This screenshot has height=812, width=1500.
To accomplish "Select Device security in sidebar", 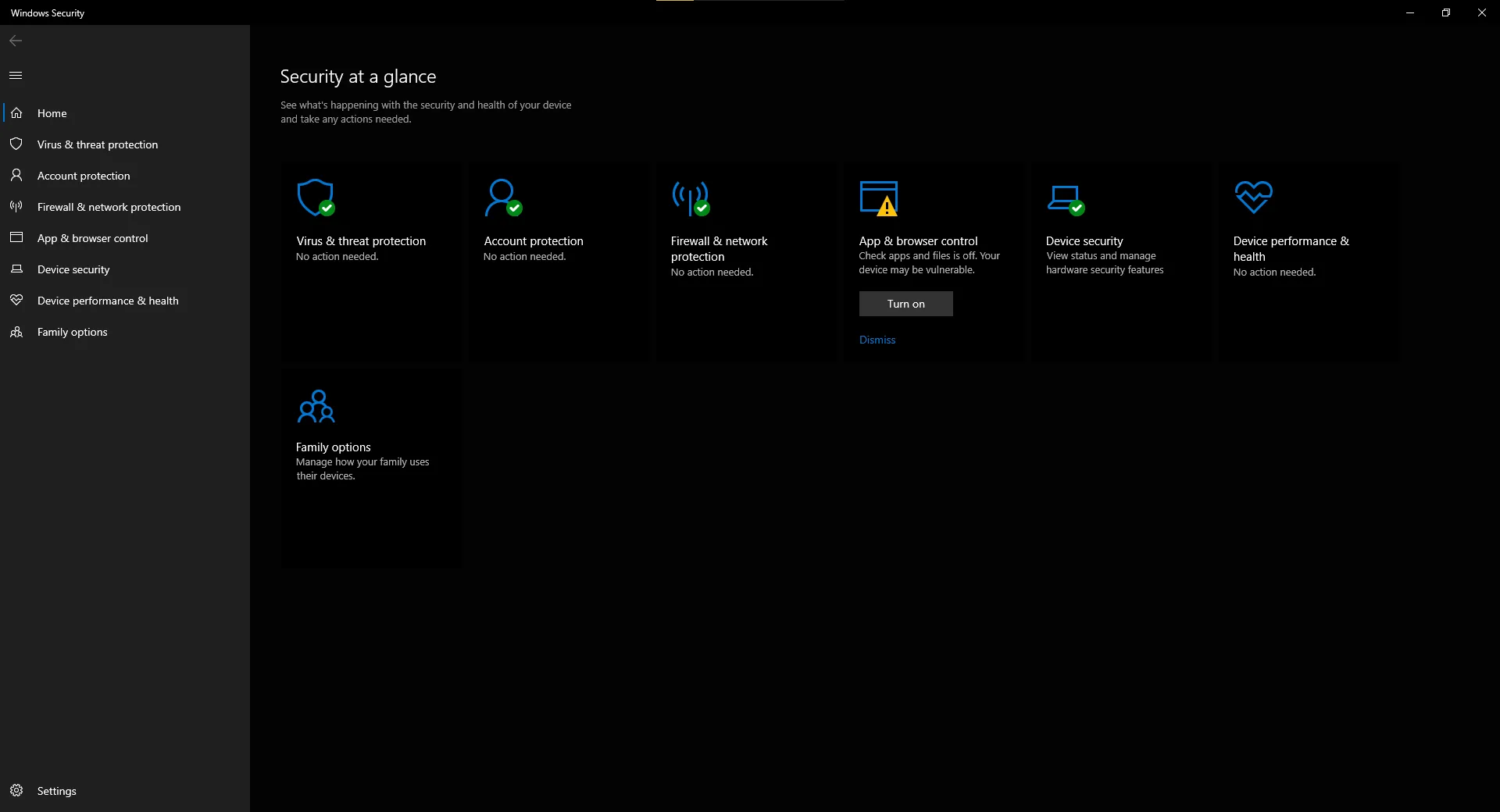I will 125,269.
